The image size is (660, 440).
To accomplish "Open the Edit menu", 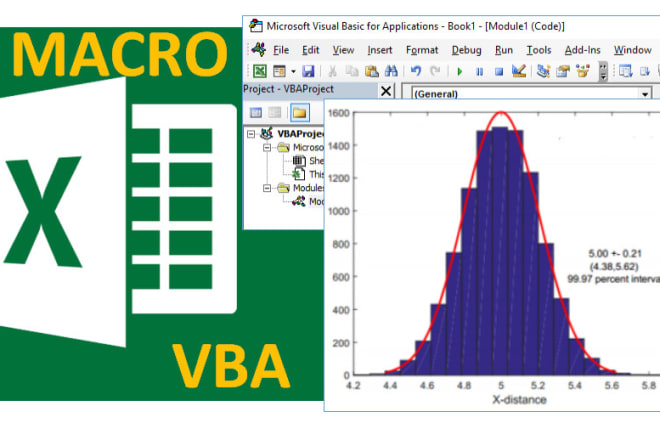I will [311, 50].
